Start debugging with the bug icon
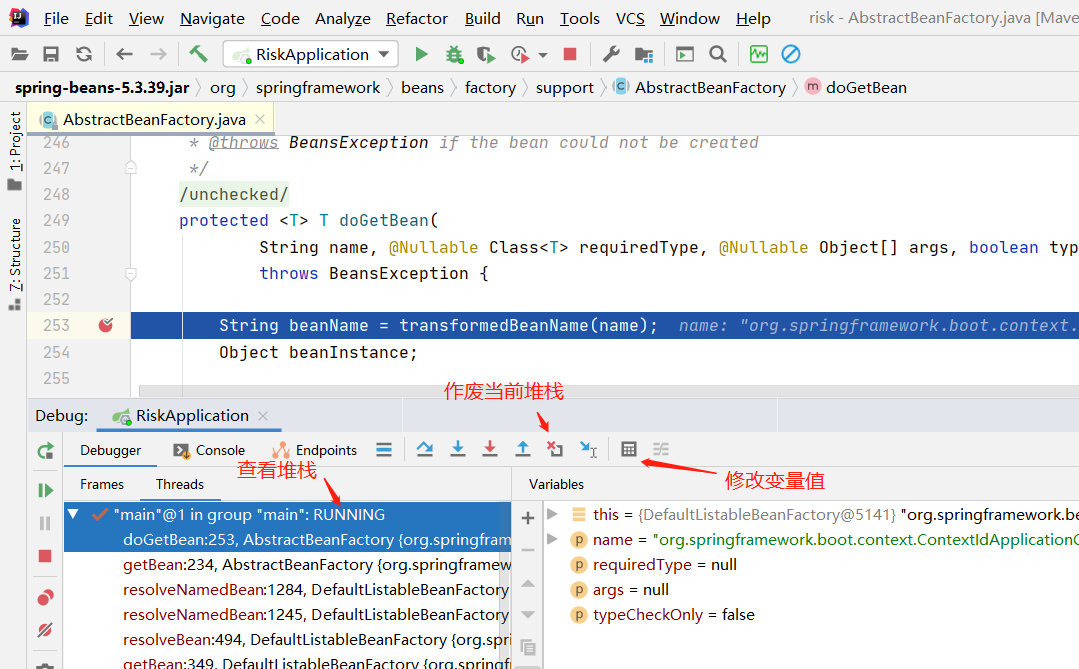1079x669 pixels. click(x=454, y=54)
